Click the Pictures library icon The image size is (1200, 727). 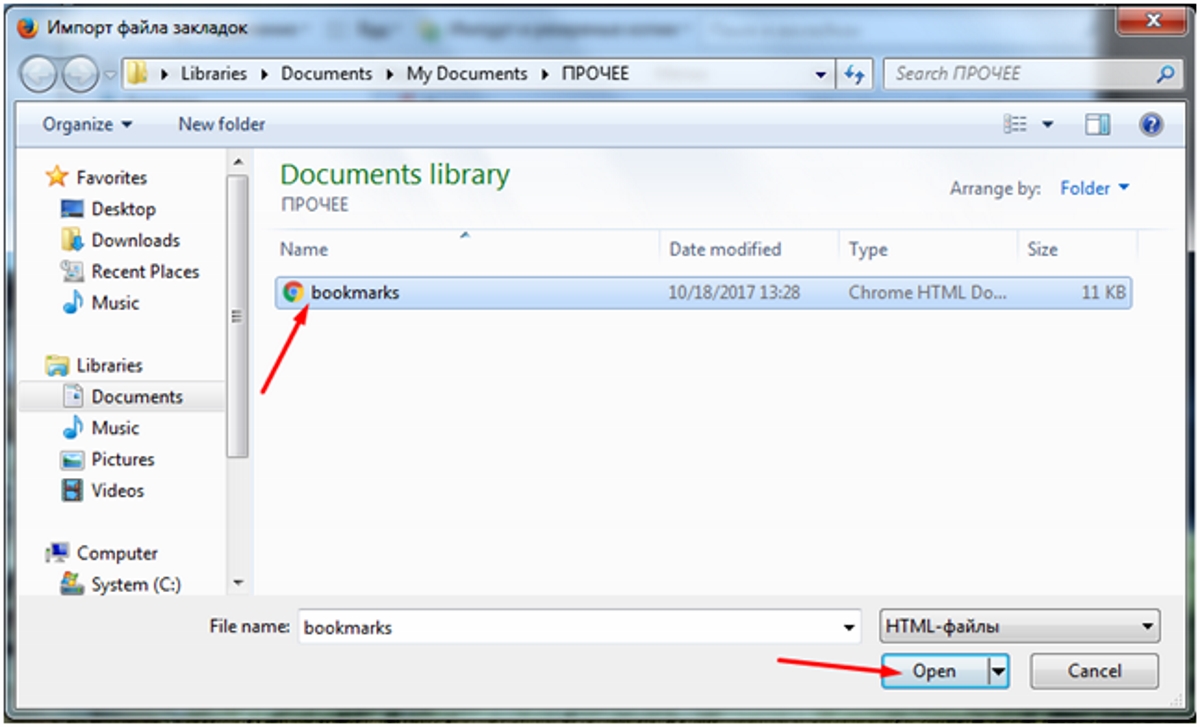click(x=72, y=459)
